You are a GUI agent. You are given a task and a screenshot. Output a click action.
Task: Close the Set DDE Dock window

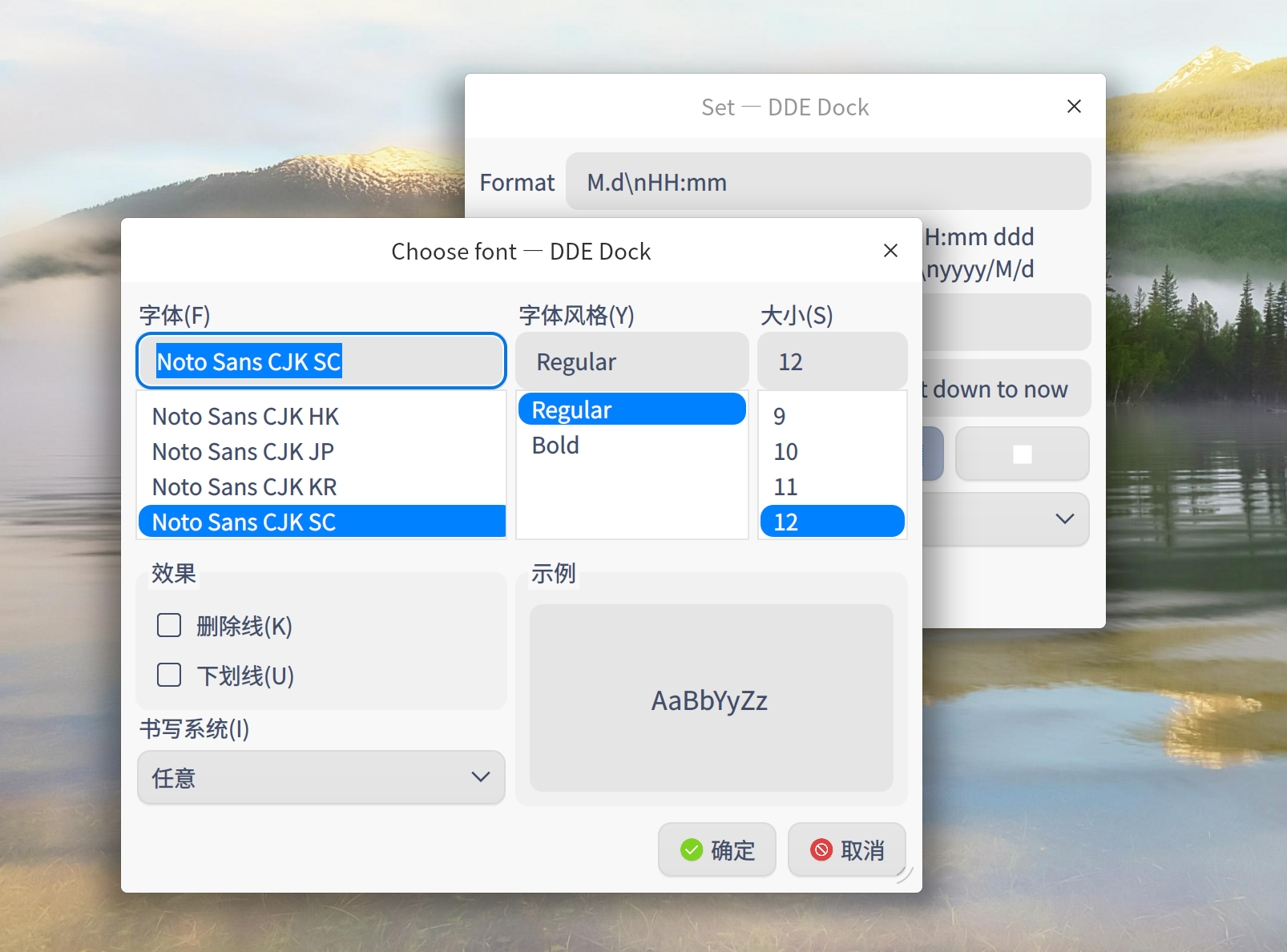point(1074,107)
